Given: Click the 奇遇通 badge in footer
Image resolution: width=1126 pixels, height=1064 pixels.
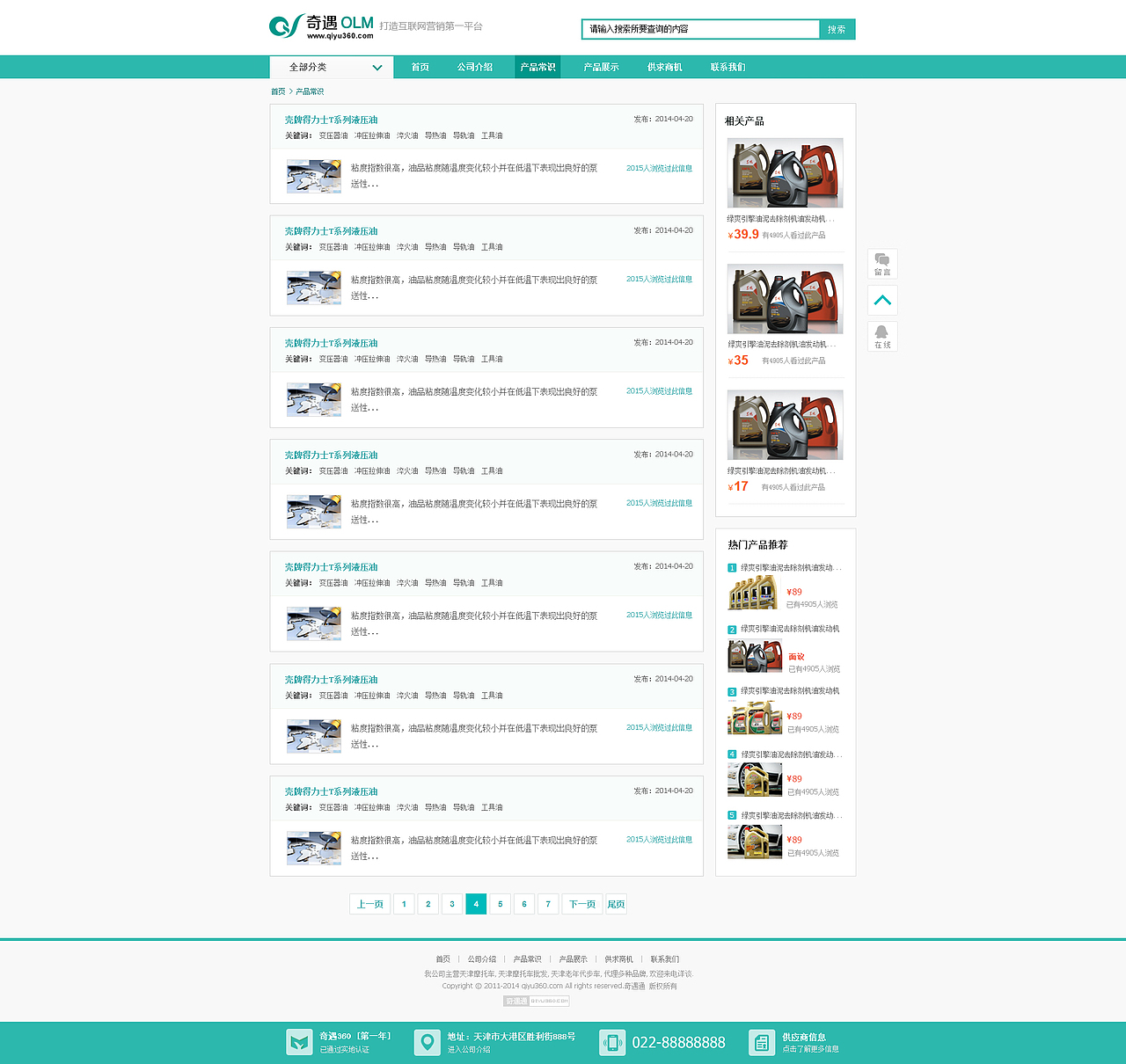Looking at the screenshot, I should [x=537, y=1001].
